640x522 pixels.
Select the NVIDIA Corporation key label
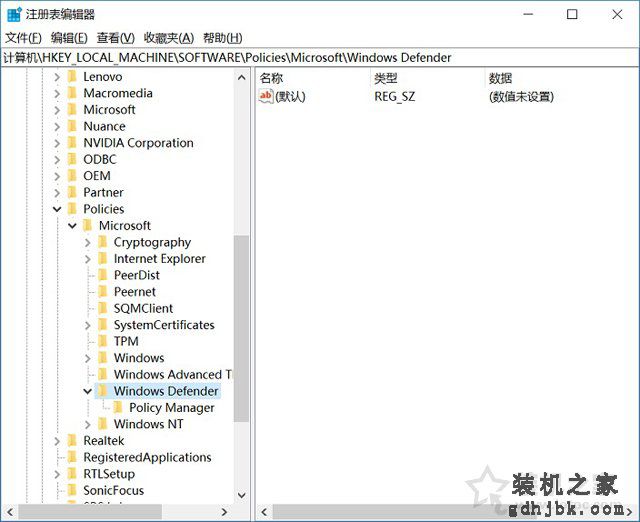tap(138, 143)
